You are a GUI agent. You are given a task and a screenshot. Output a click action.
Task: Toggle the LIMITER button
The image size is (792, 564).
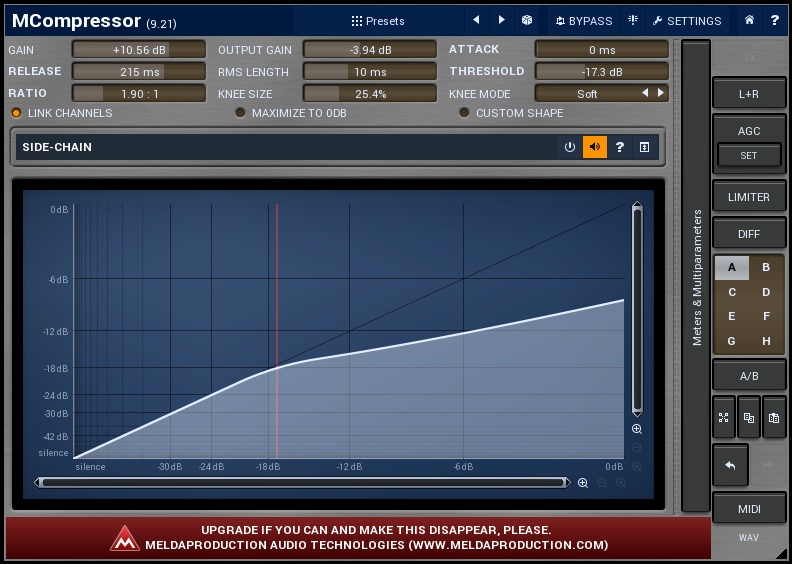click(749, 197)
